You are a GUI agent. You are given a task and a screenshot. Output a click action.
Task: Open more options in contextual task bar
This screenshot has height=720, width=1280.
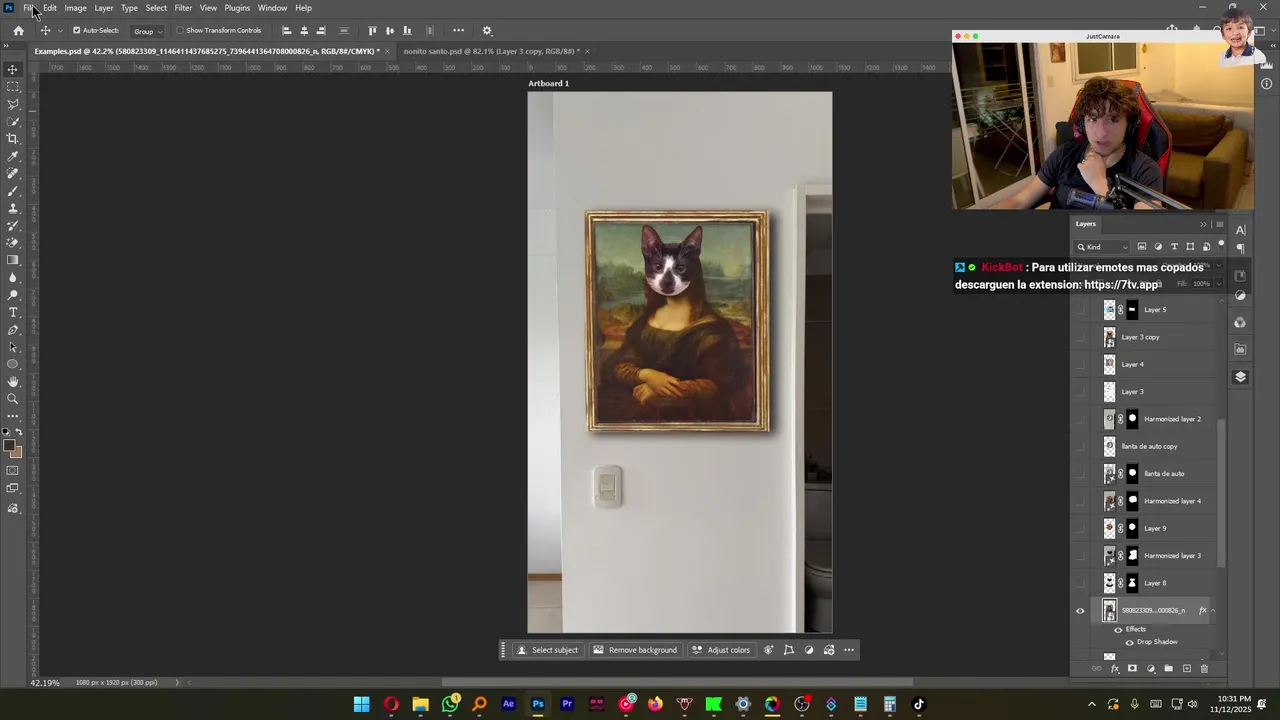coord(849,650)
